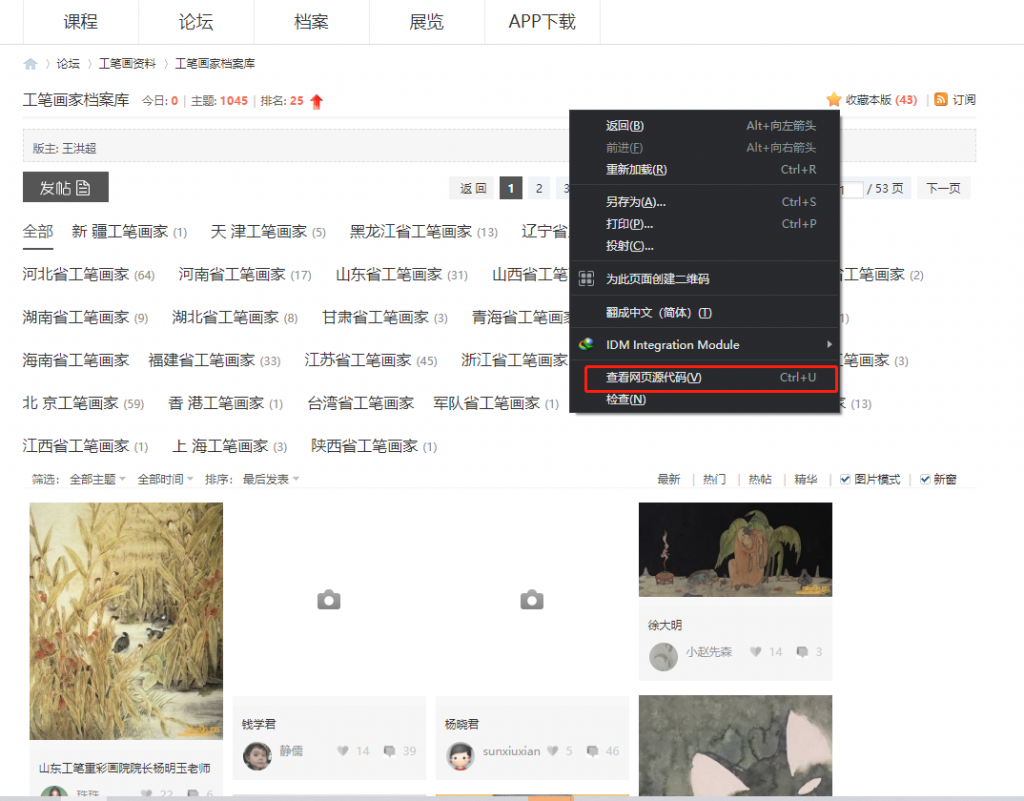Click 工笔画资料 breadcrumb link
Image resolution: width=1024 pixels, height=801 pixels.
(x=127, y=63)
